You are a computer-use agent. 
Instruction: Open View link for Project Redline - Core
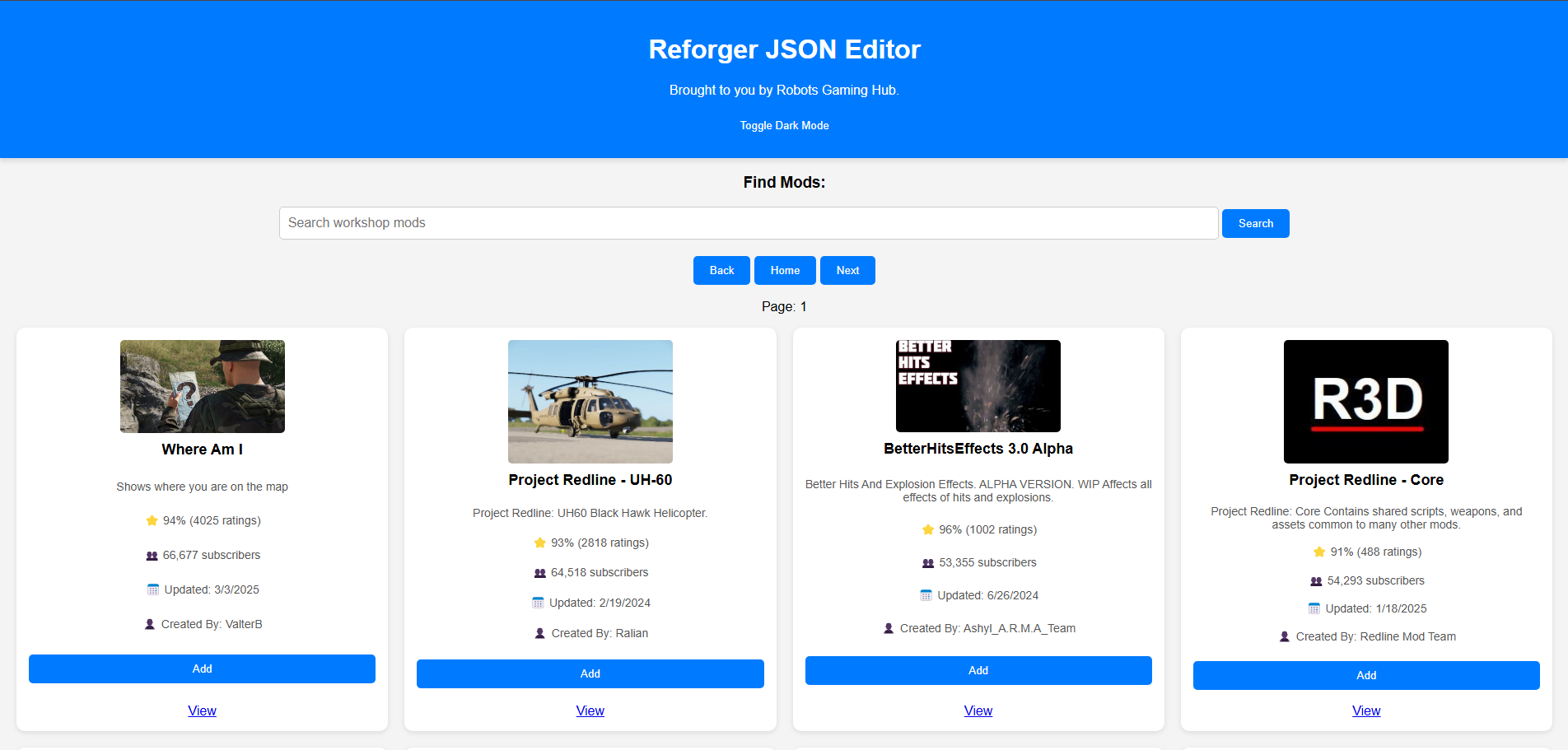pyautogui.click(x=1366, y=710)
